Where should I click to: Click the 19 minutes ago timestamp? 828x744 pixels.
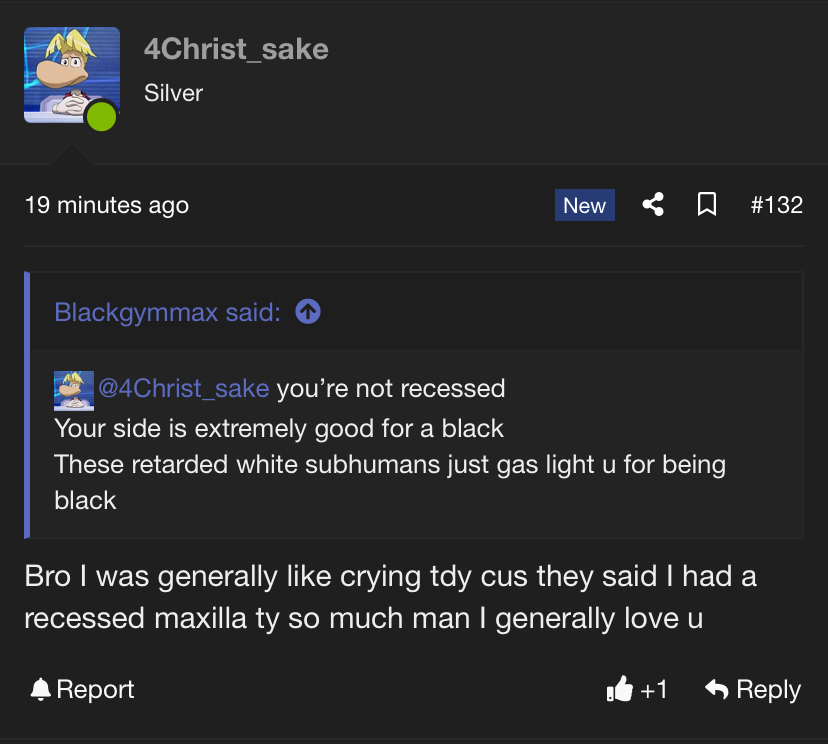click(106, 205)
